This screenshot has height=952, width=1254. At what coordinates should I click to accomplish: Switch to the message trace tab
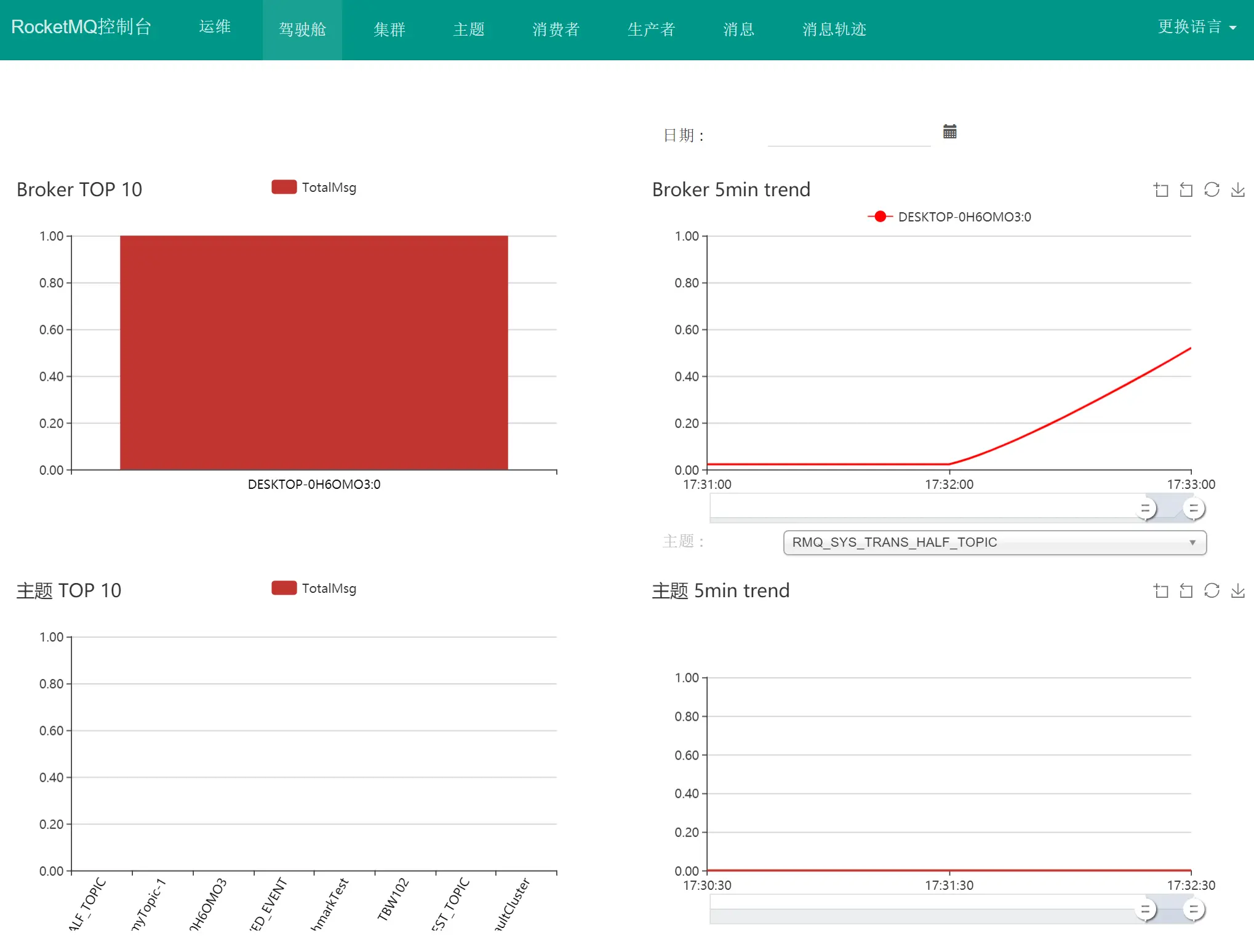tap(834, 30)
